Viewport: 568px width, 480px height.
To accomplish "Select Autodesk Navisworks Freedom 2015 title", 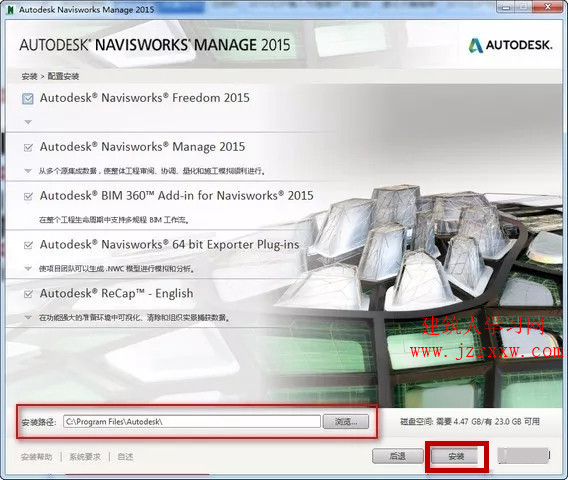I will pyautogui.click(x=145, y=98).
